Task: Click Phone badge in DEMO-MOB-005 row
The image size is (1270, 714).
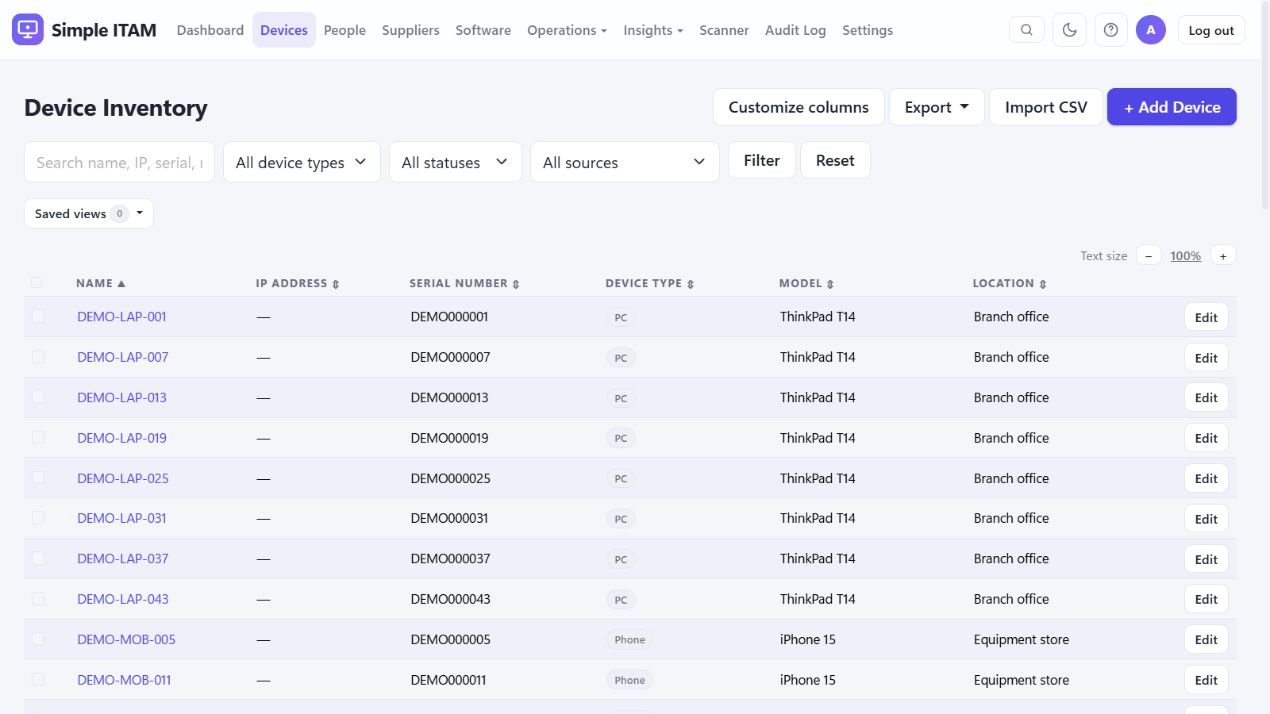Action: (630, 639)
